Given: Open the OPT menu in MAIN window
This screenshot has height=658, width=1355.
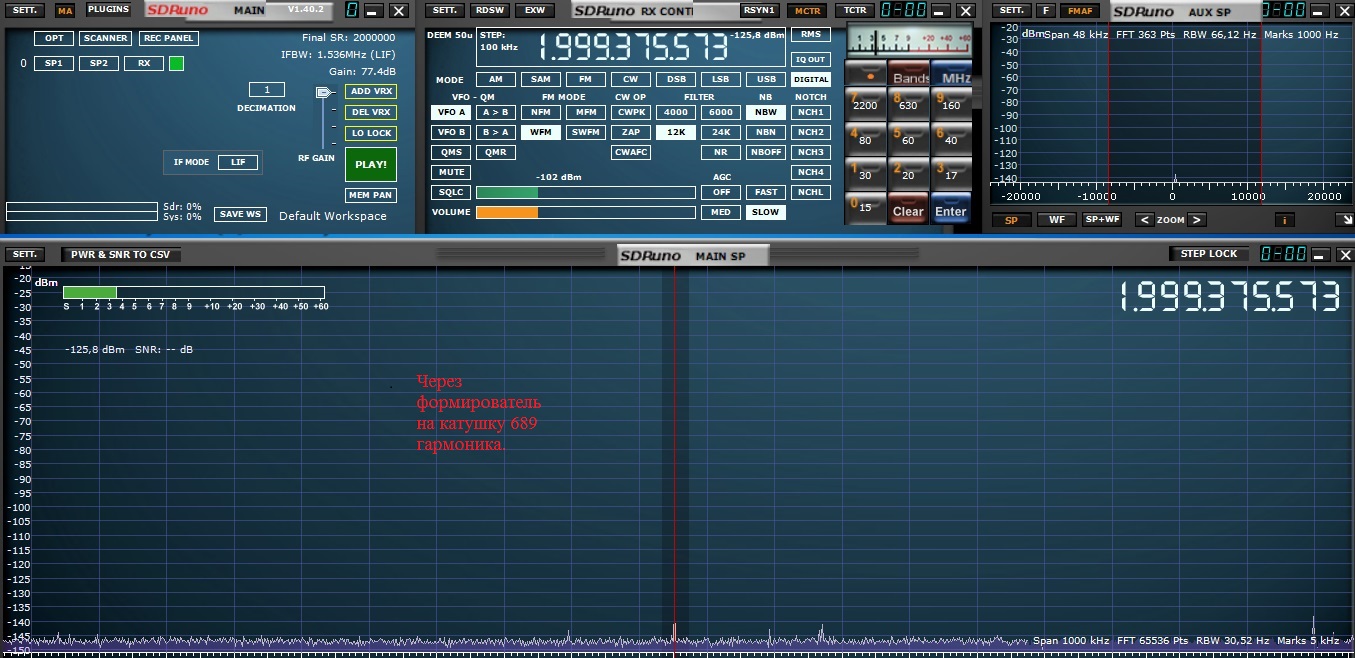Looking at the screenshot, I should tap(53, 38).
